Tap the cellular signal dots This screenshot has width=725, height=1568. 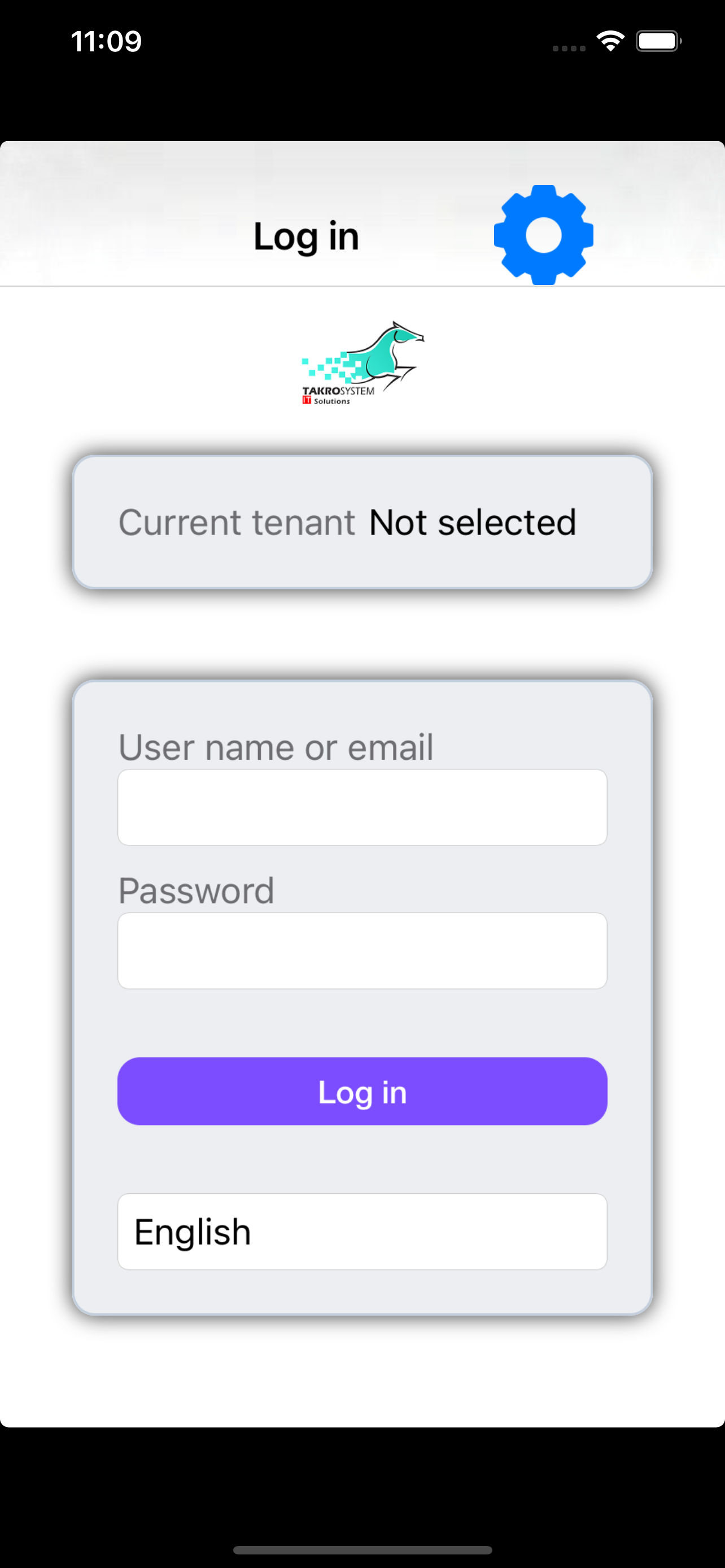click(569, 48)
